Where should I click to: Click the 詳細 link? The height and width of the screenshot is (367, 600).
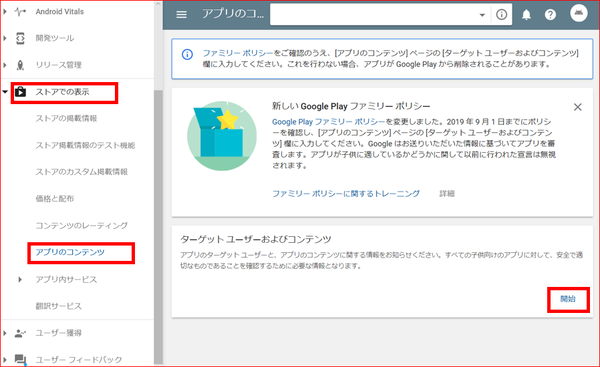[447, 194]
